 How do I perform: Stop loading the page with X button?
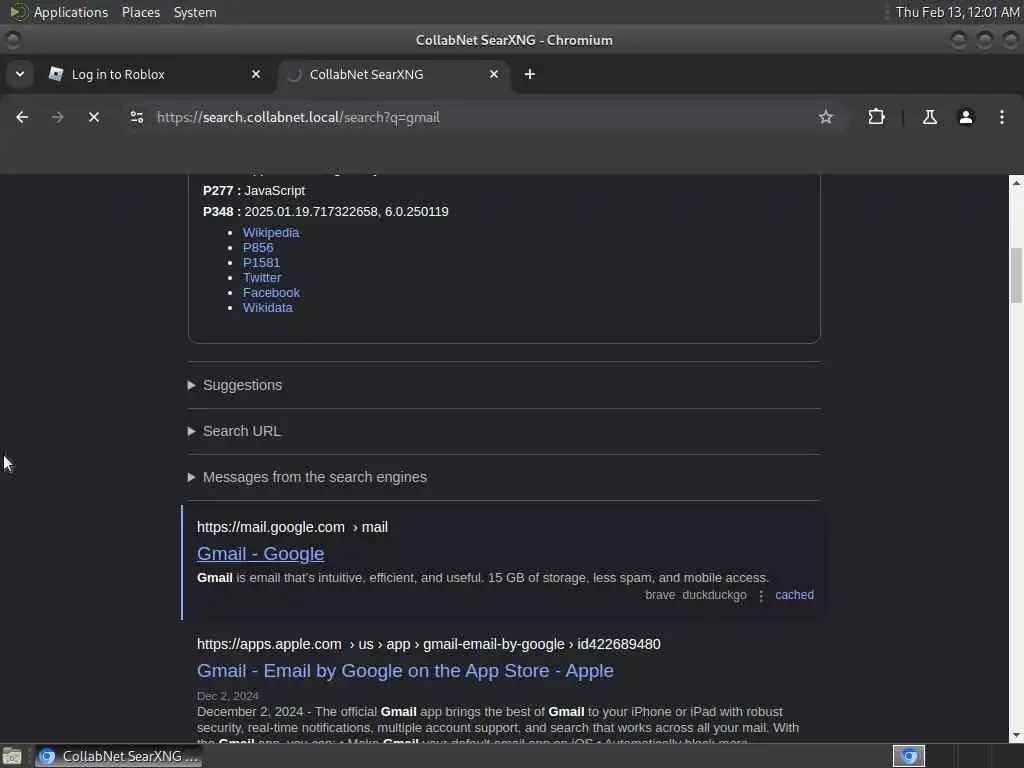click(x=94, y=118)
